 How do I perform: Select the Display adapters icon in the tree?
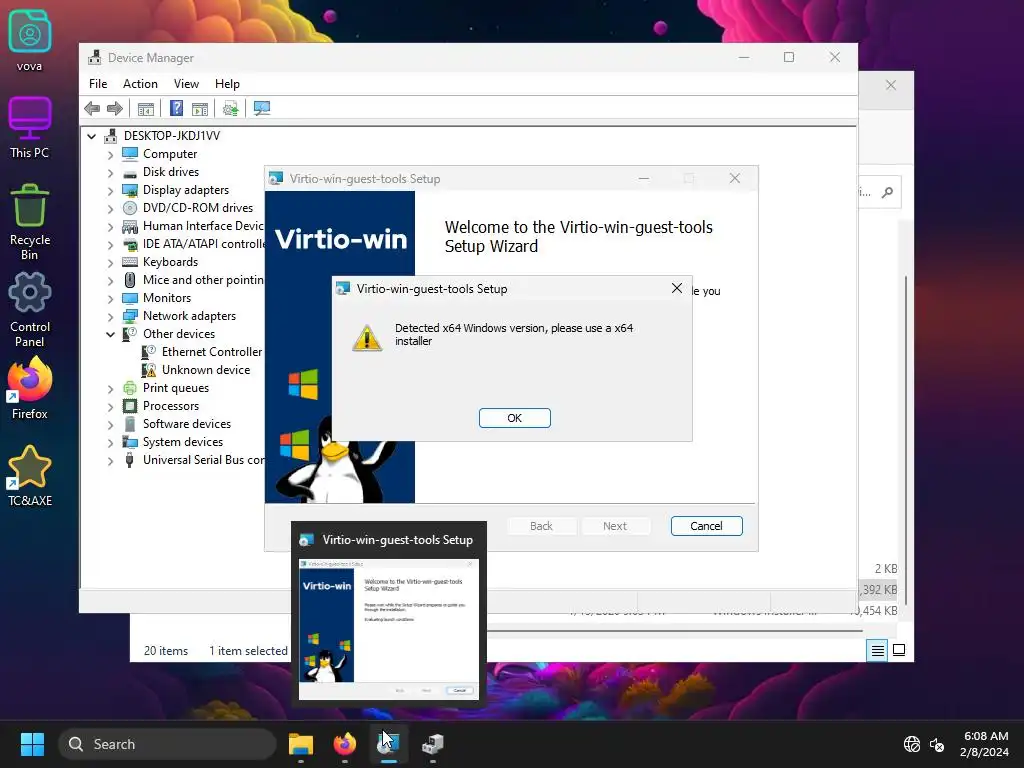(130, 190)
